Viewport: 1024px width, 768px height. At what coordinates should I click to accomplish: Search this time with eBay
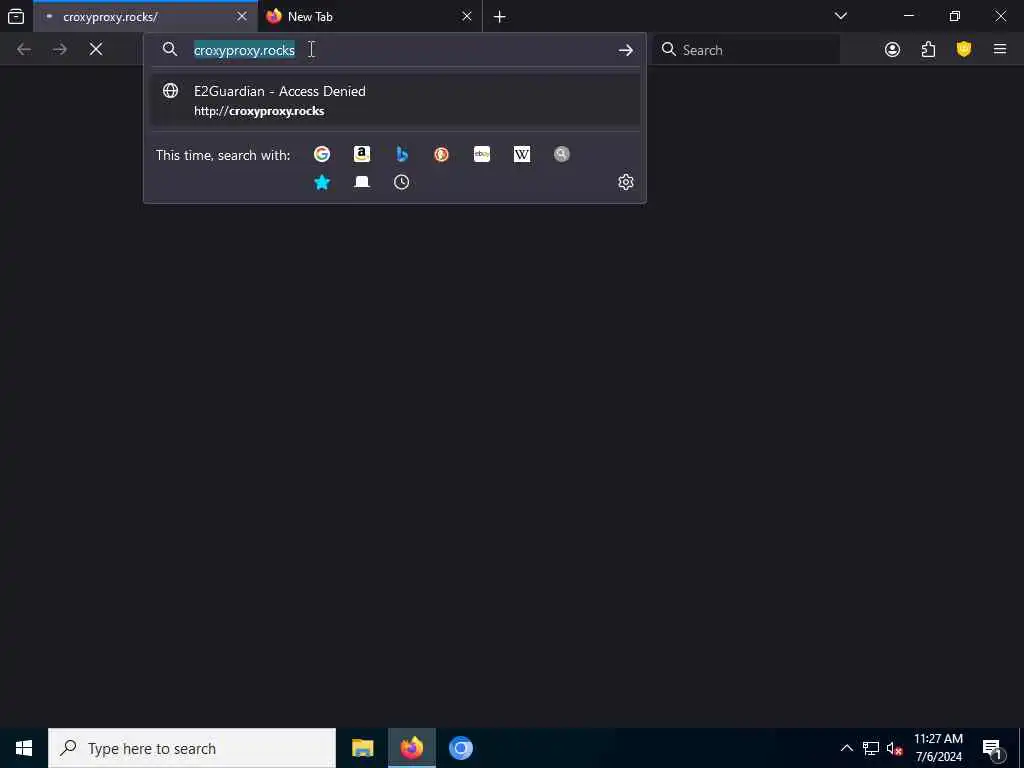[x=482, y=154]
